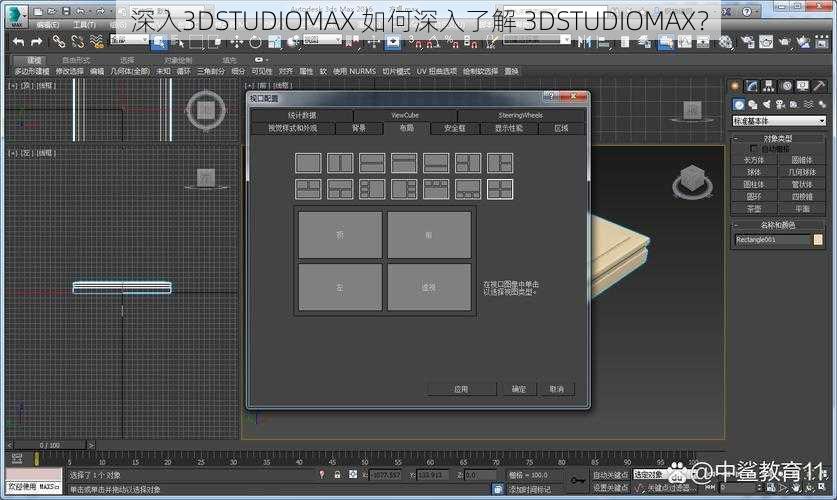The width and height of the screenshot is (837, 500).
Task: Switch to the ViewCube tab
Action: [405, 115]
